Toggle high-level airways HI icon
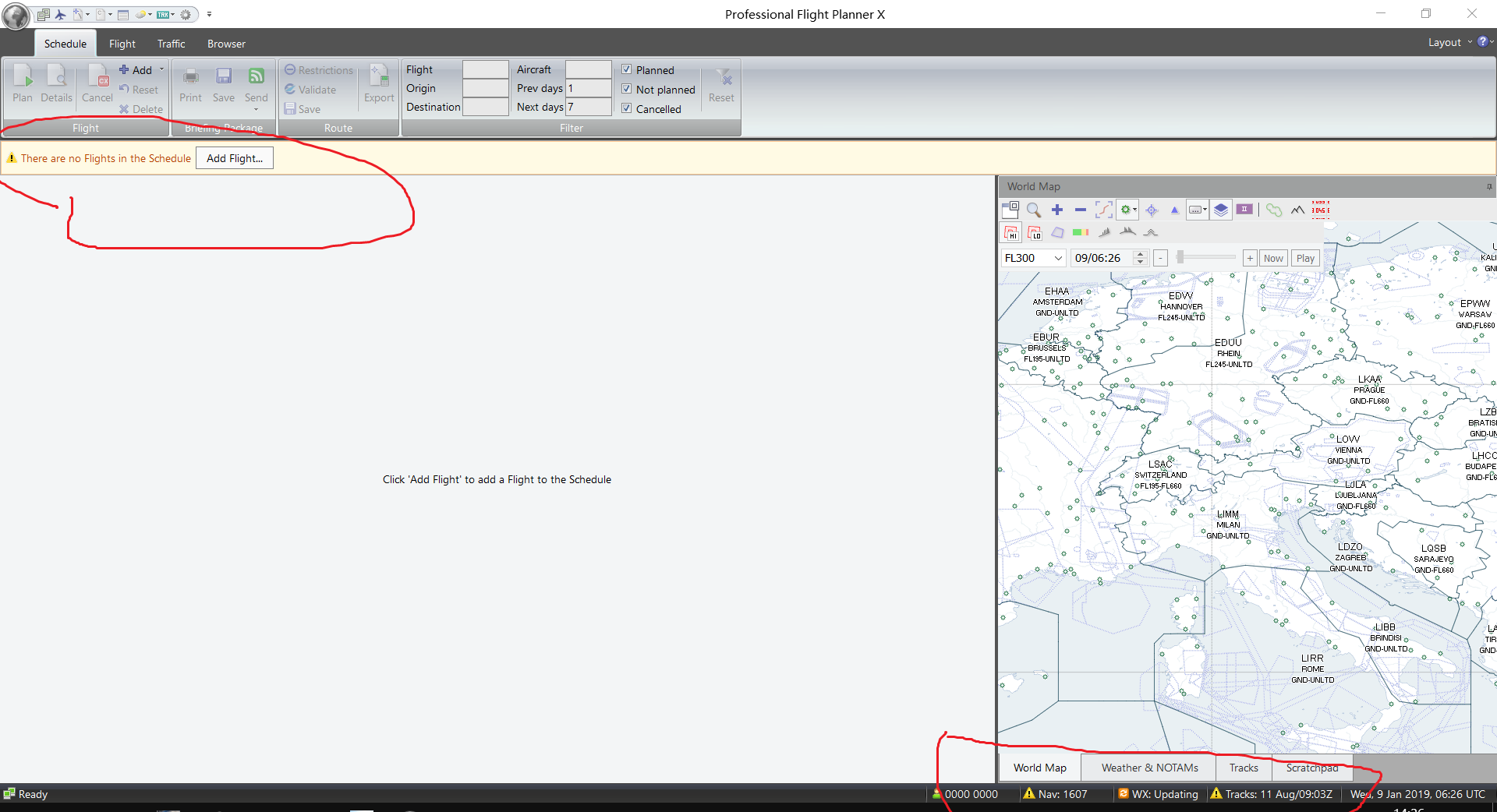 click(1011, 232)
